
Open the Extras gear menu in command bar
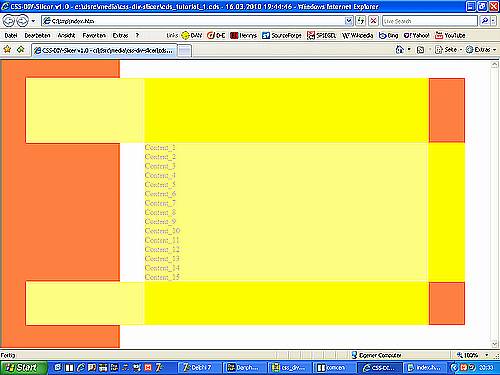coord(481,50)
